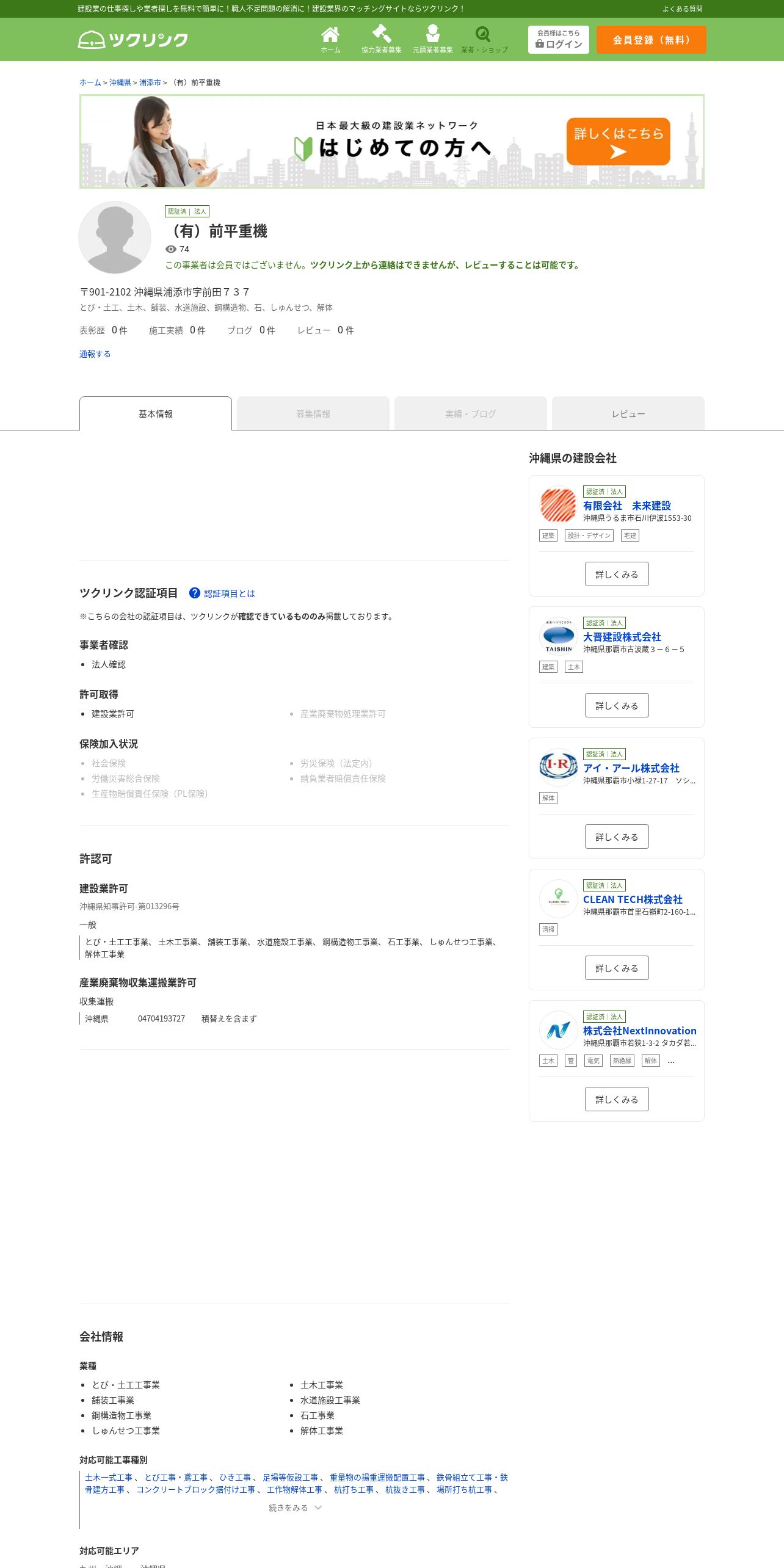Click 詳しくみる for 未来建設

point(617,574)
